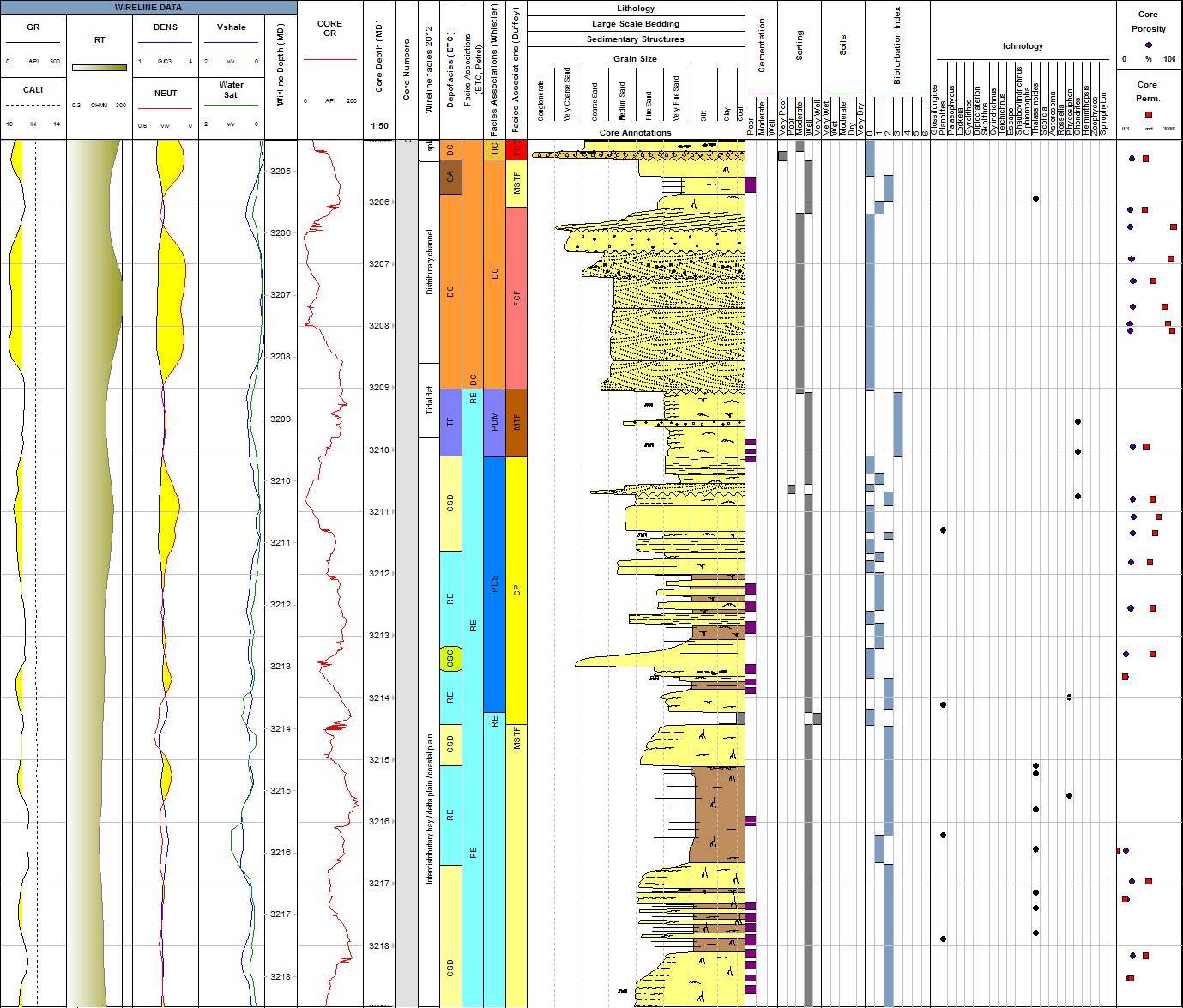Click a Thalassinoides trace fossil marker
1183x1008 pixels.
pyautogui.click(x=1035, y=765)
